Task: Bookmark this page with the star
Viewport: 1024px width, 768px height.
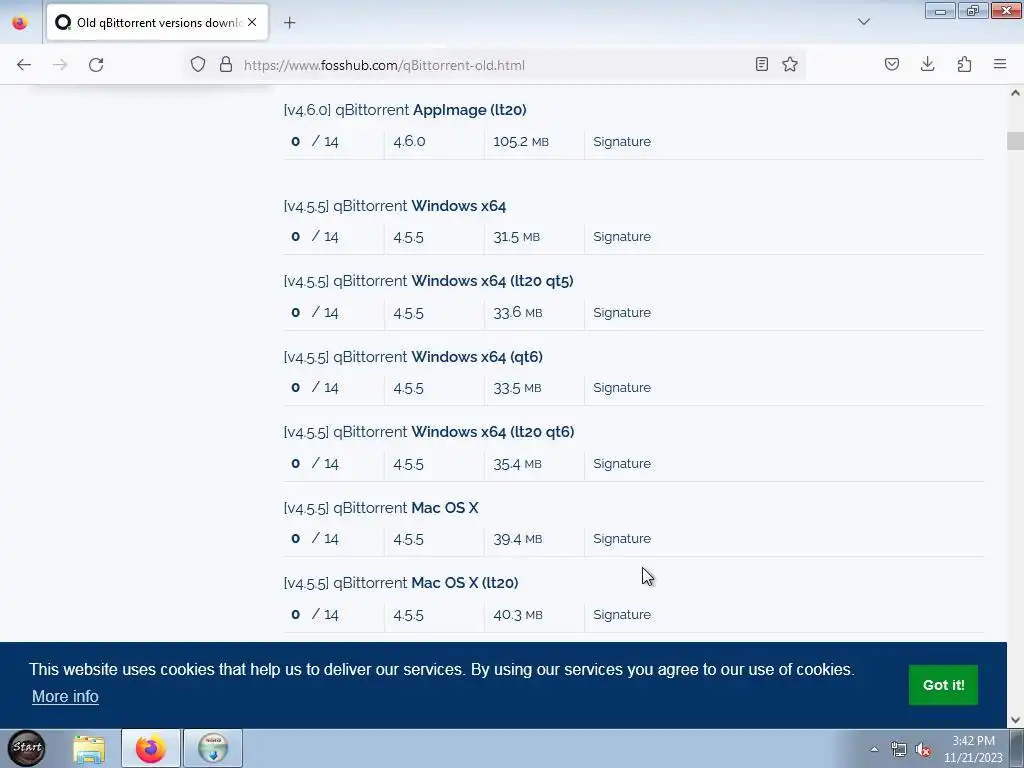Action: click(790, 64)
